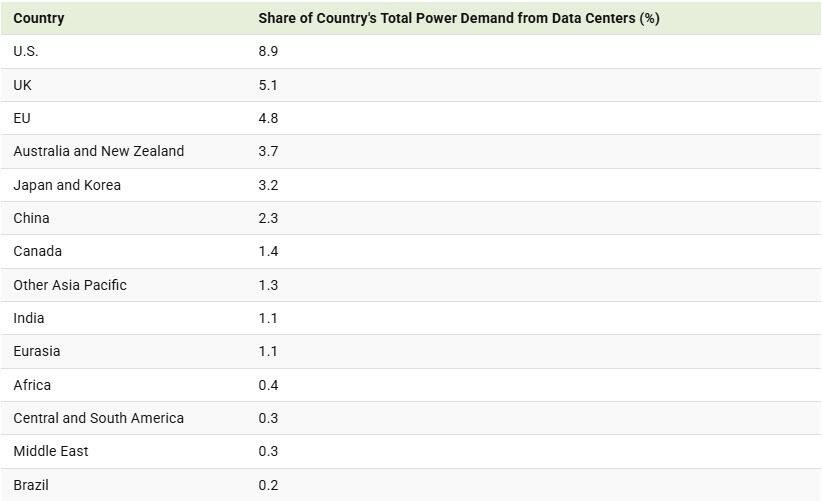Select the Africa row label
Image resolution: width=822 pixels, height=501 pixels.
(x=32, y=385)
